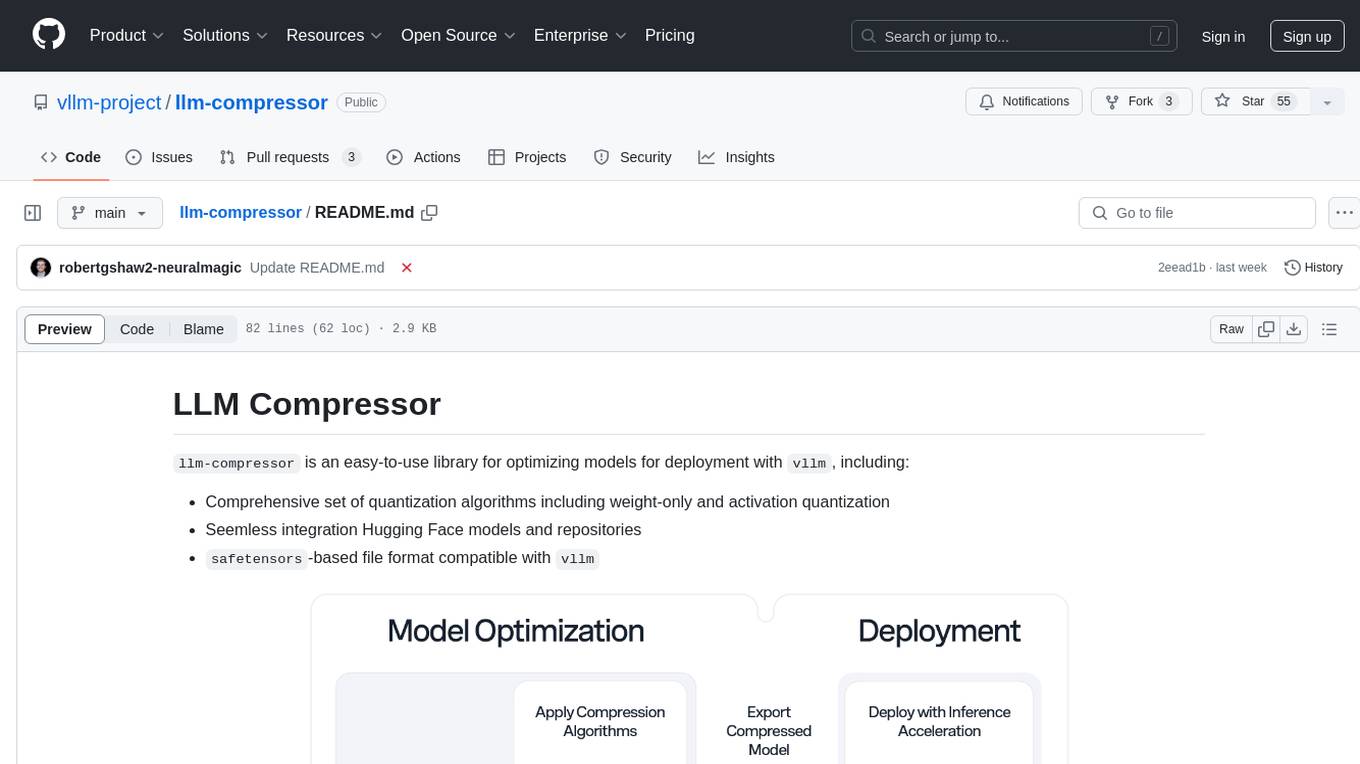Expand the Resources menu

(334, 35)
